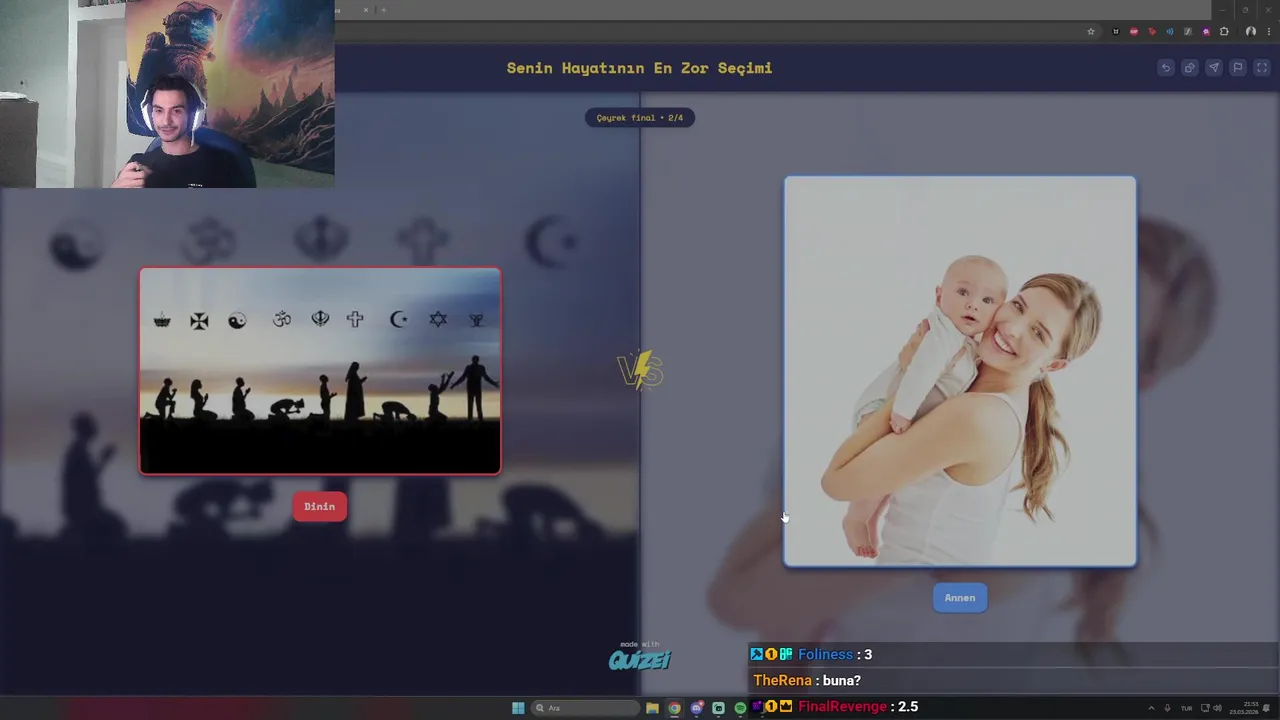
Task: Click the shuffle/copy squares icon in header
Action: 1190,68
